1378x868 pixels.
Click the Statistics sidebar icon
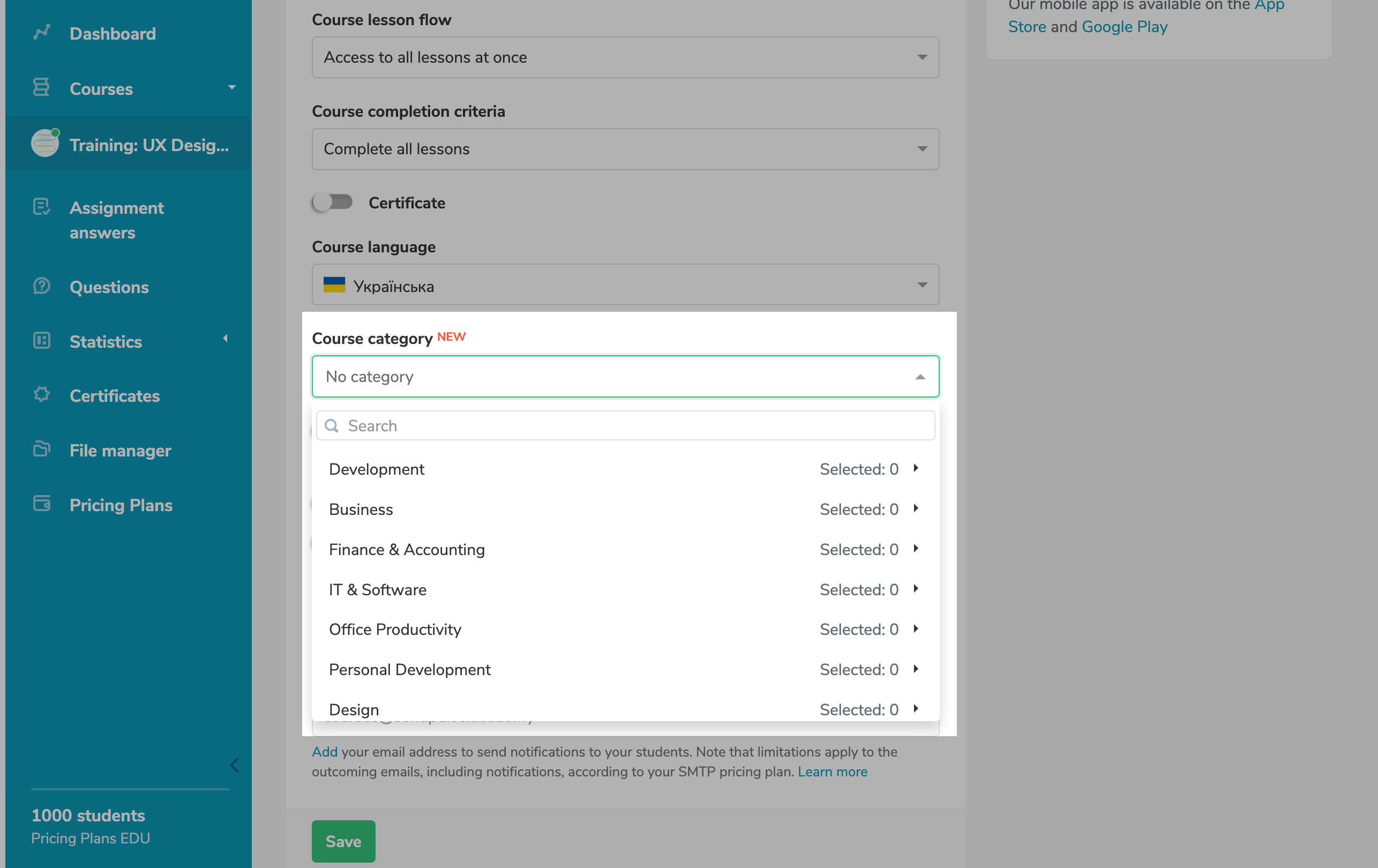click(x=41, y=340)
